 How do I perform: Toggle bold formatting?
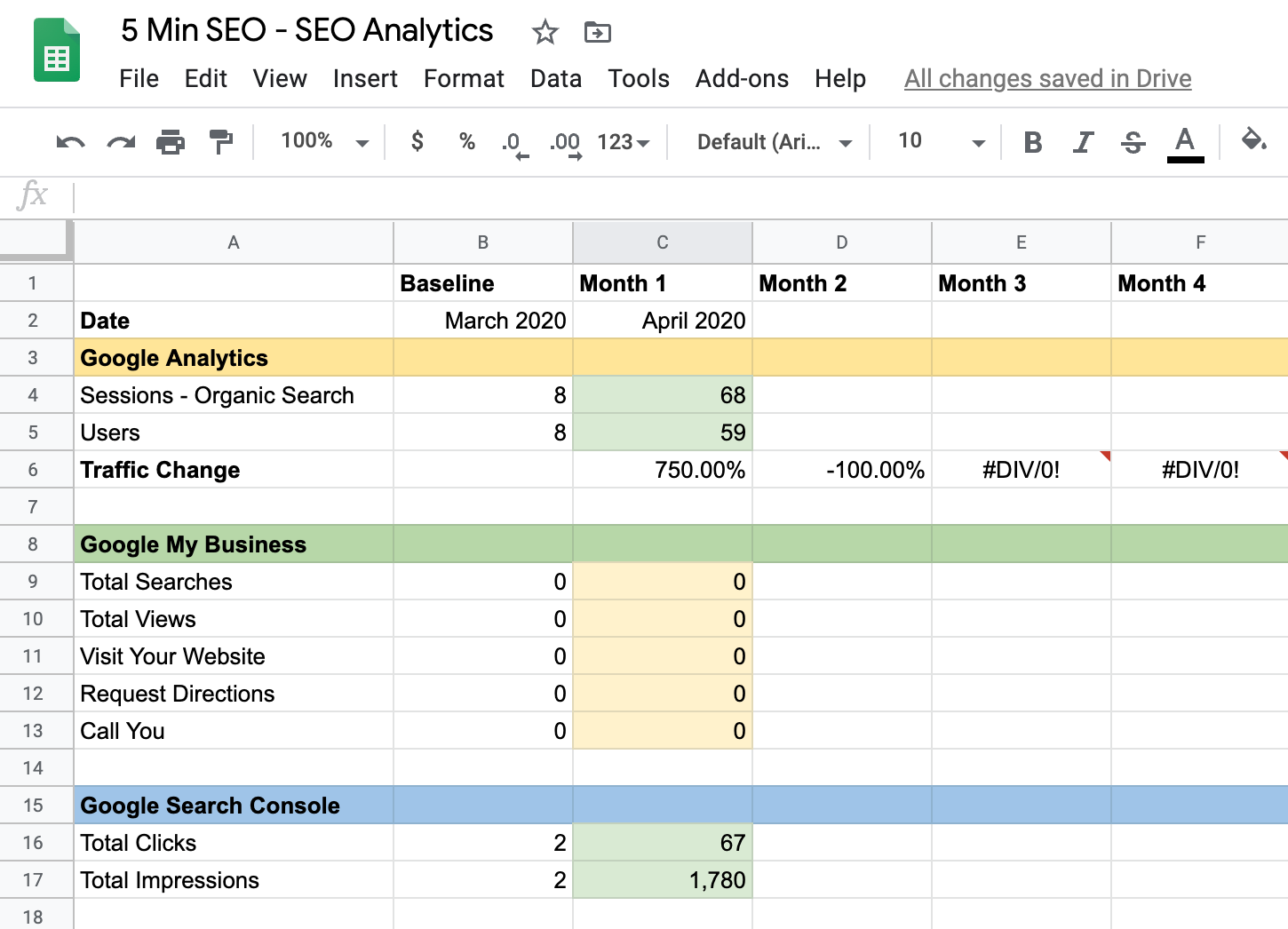point(1032,142)
